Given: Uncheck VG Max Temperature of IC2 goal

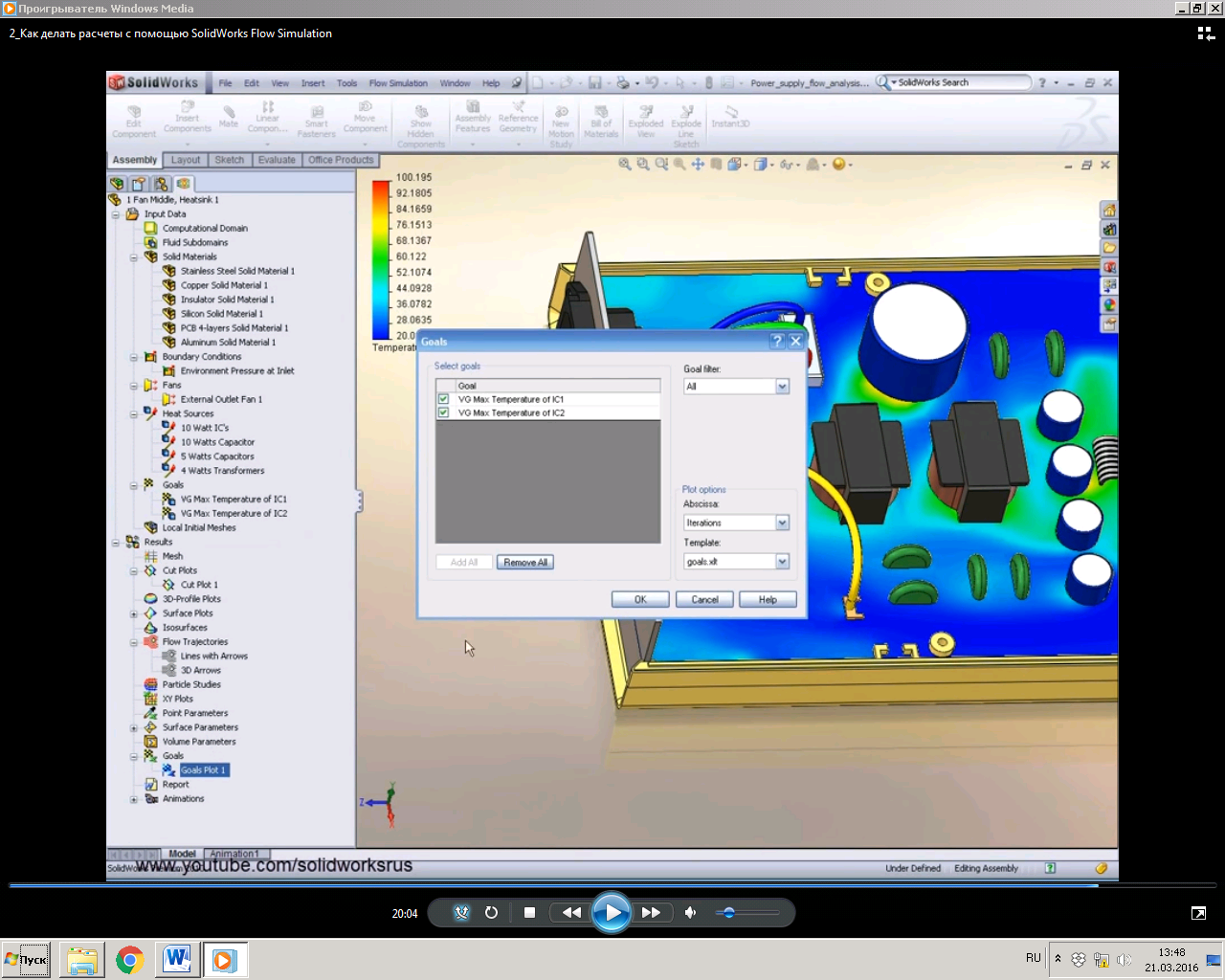Looking at the screenshot, I should point(443,412).
